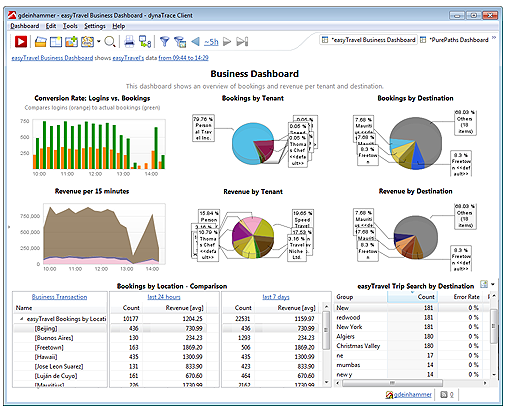Image resolution: width=509 pixels, height=410 pixels.
Task: Select the 'mumbas' row in the Trip Search table
Action: [412, 365]
